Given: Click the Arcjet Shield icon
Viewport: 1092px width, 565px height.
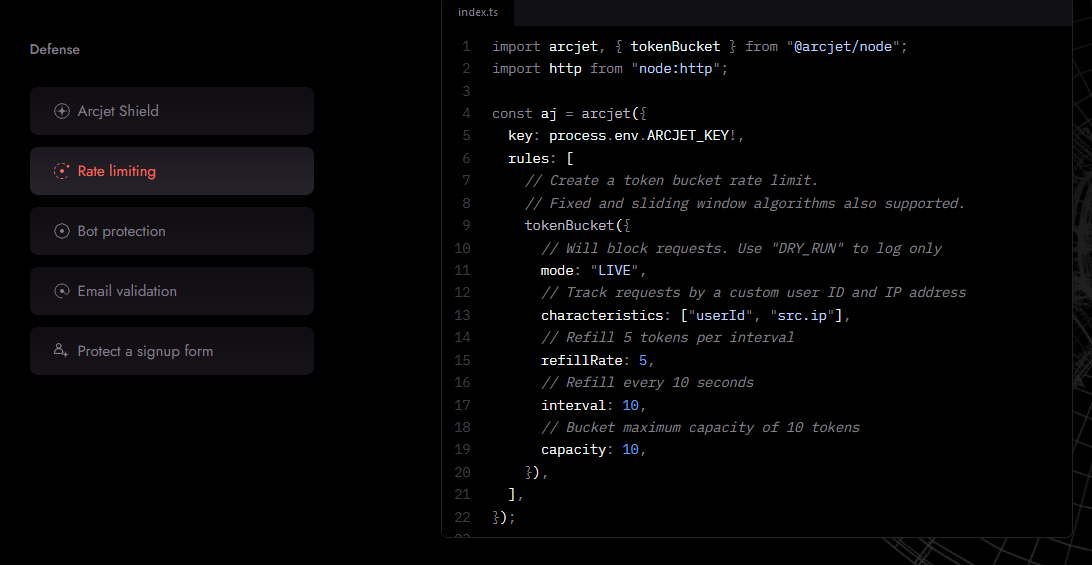Looking at the screenshot, I should pos(62,111).
